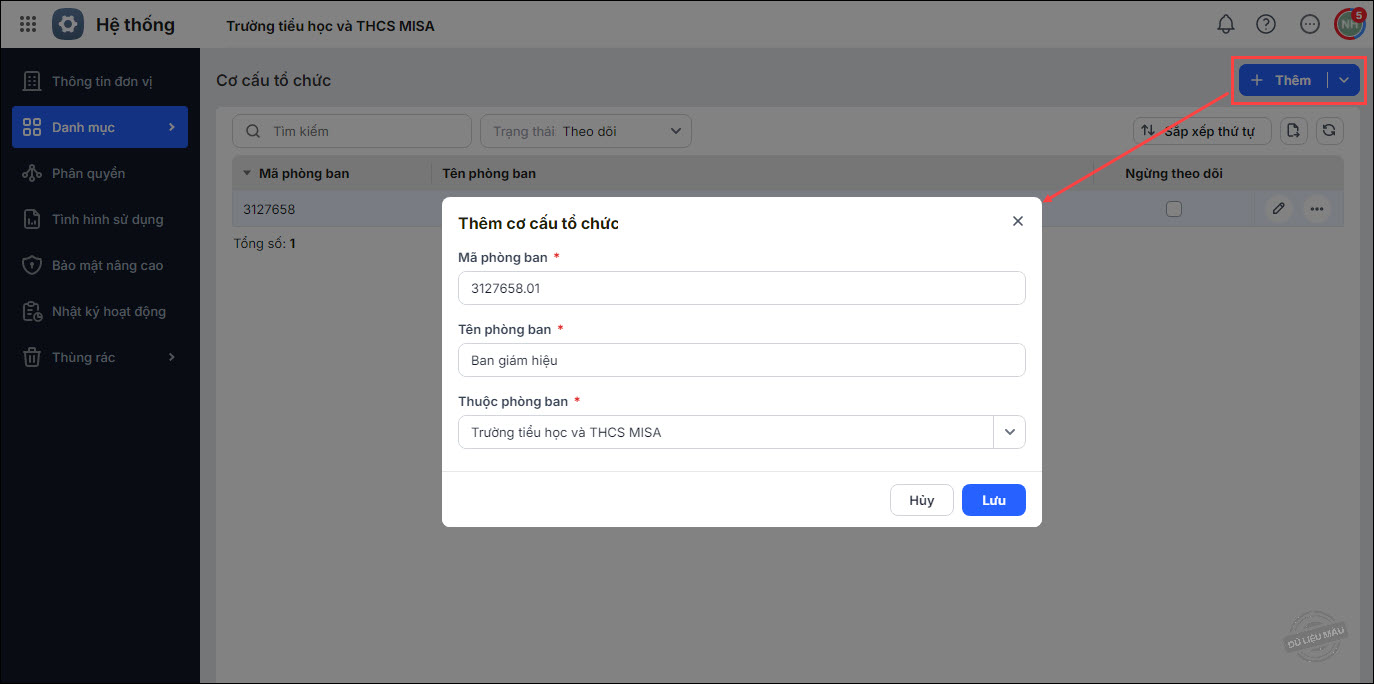Click the notification bell icon
This screenshot has width=1374, height=684.
[1225, 24]
